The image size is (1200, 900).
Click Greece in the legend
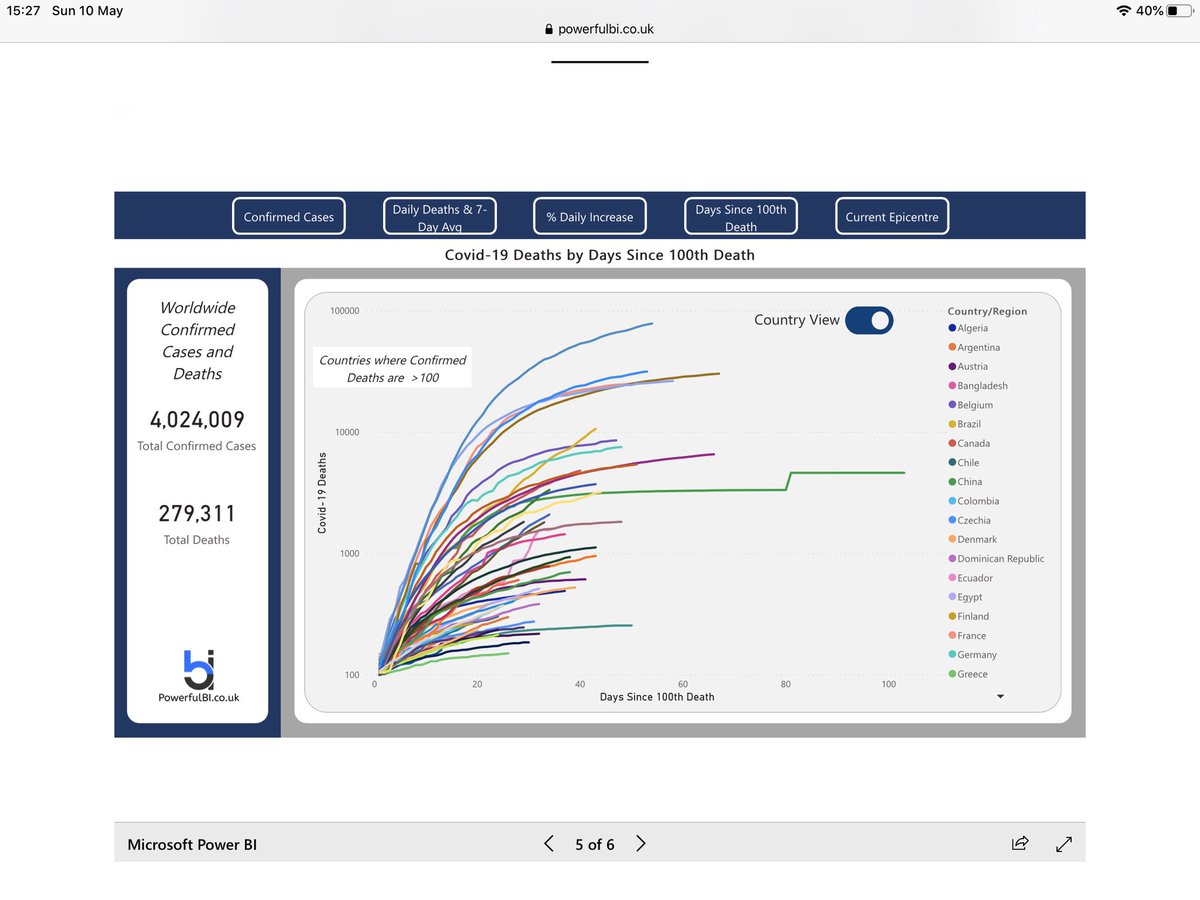968,674
